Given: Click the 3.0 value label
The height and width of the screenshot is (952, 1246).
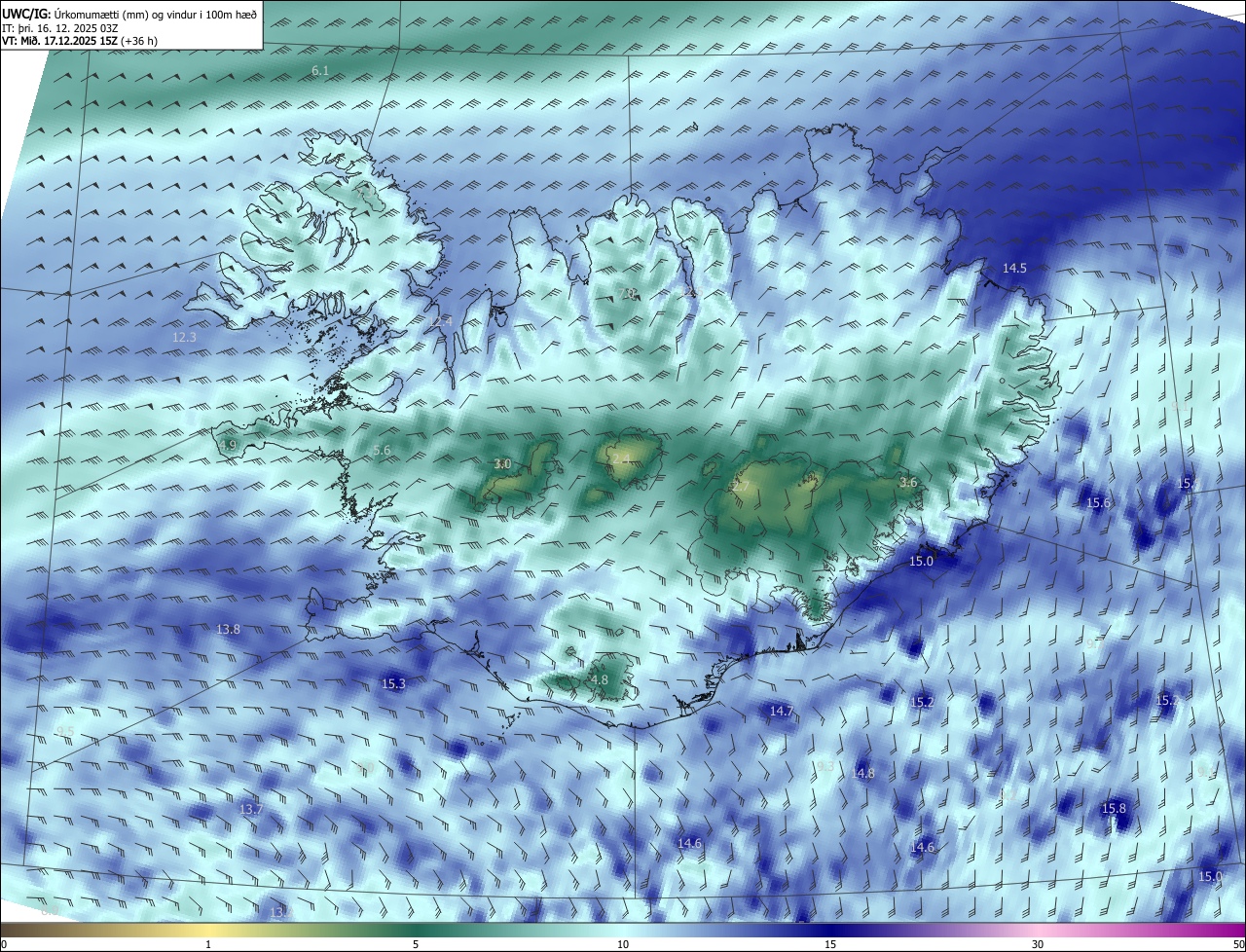Looking at the screenshot, I should (502, 464).
